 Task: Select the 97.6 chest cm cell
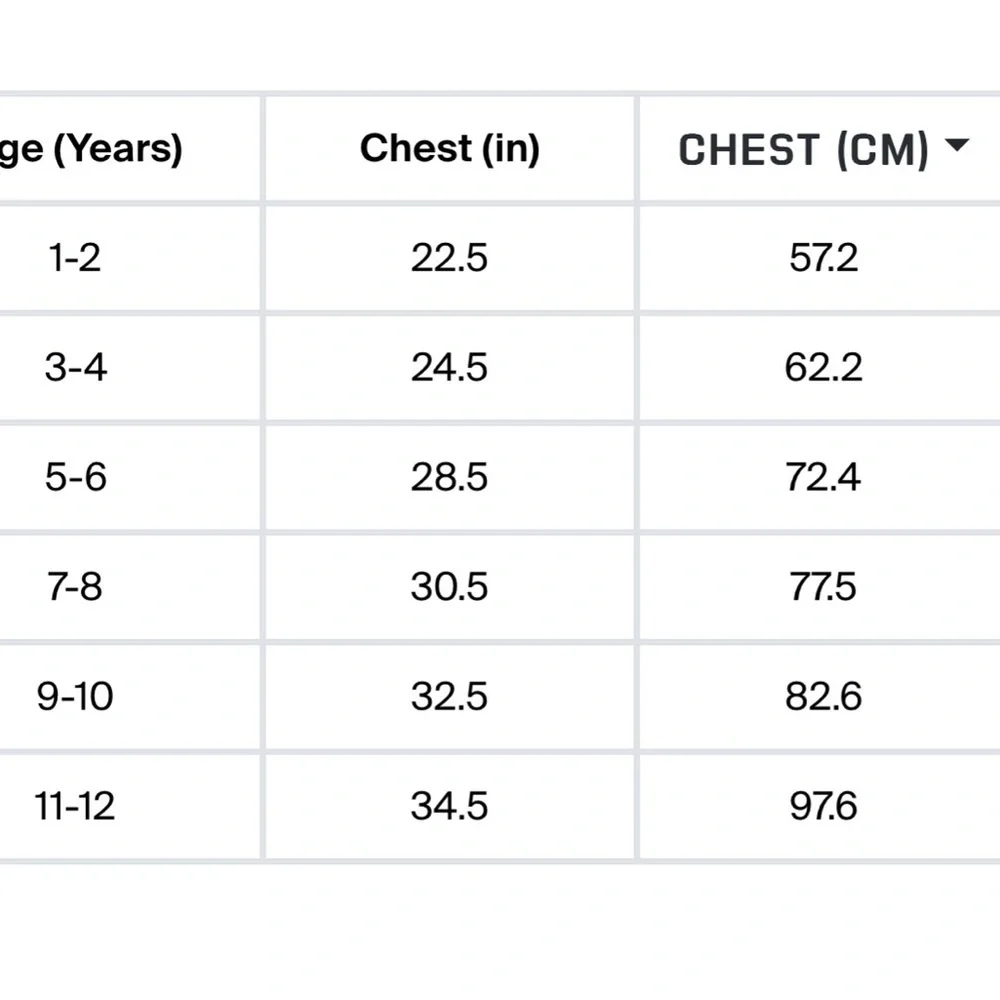820,807
